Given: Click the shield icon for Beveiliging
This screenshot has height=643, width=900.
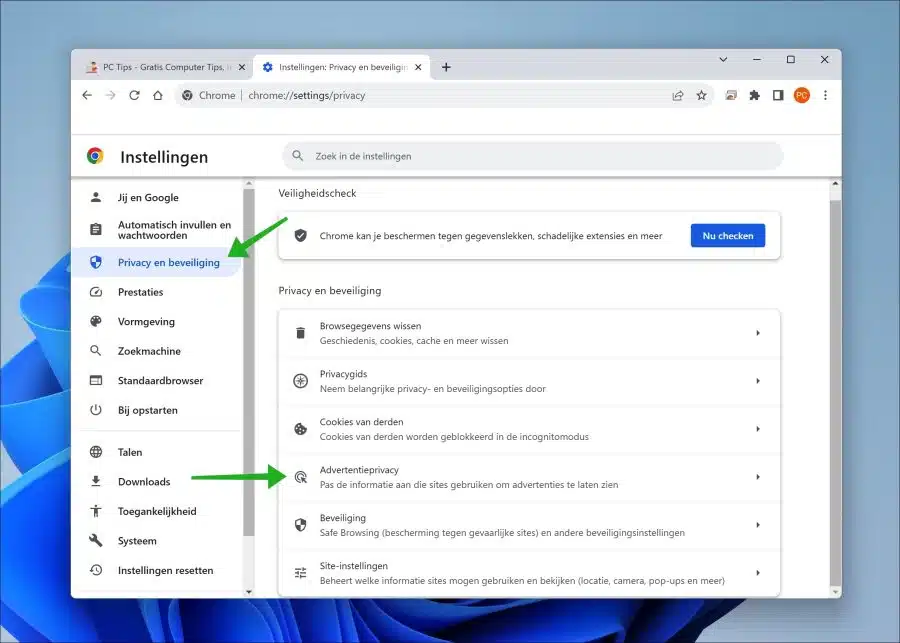Looking at the screenshot, I should (301, 525).
